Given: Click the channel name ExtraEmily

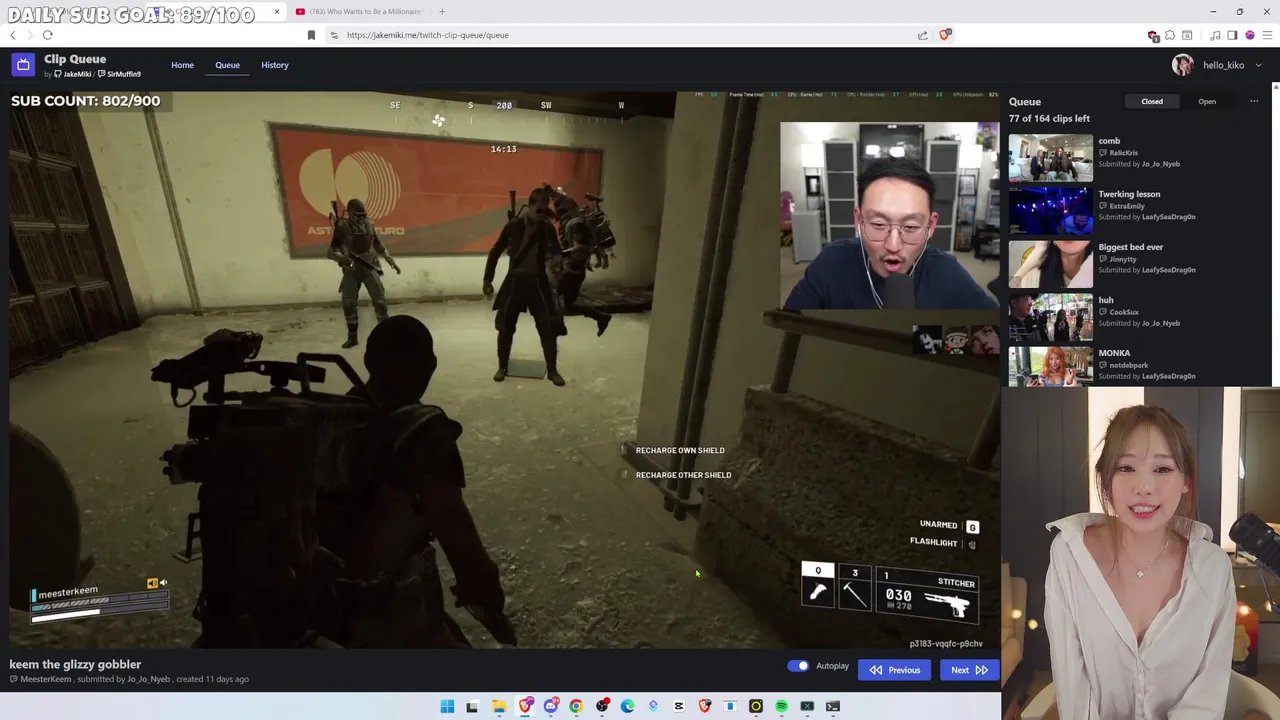Looking at the screenshot, I should [x=1126, y=206].
